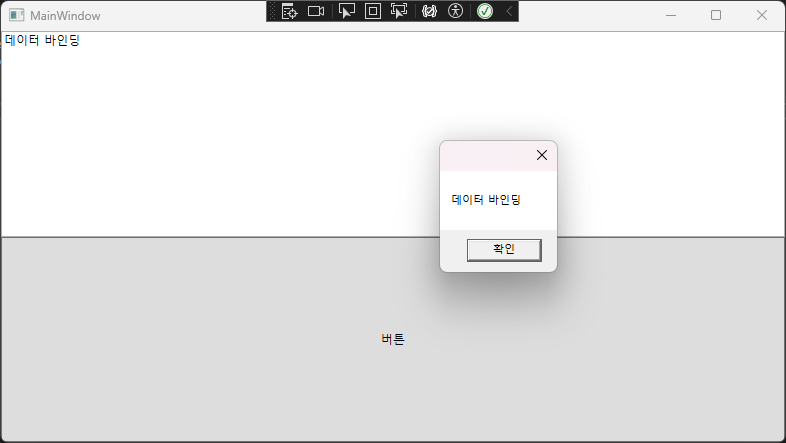
Task: Click the large 버튼 button
Action: (x=393, y=339)
